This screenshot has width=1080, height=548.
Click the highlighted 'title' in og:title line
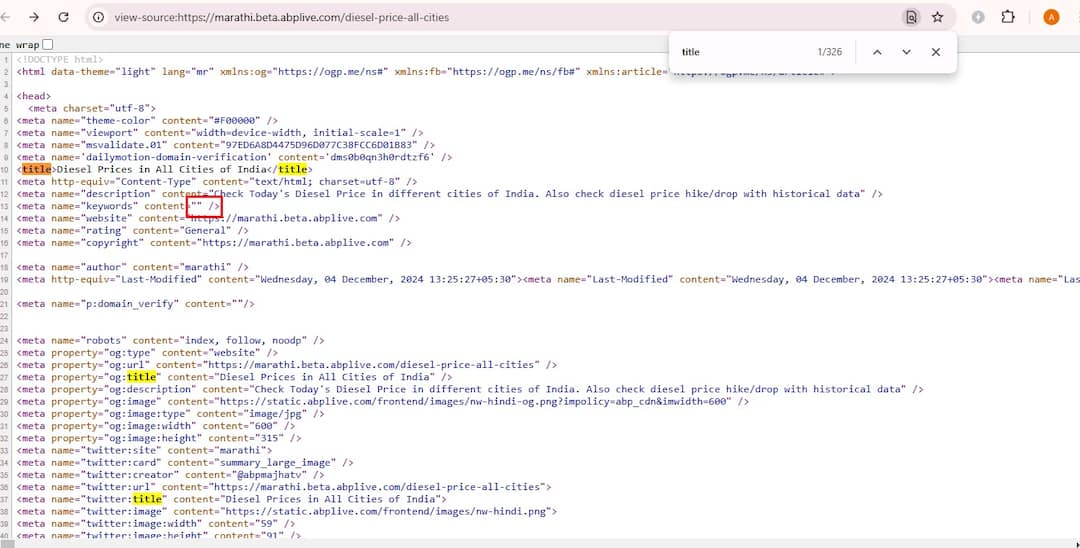click(x=142, y=377)
